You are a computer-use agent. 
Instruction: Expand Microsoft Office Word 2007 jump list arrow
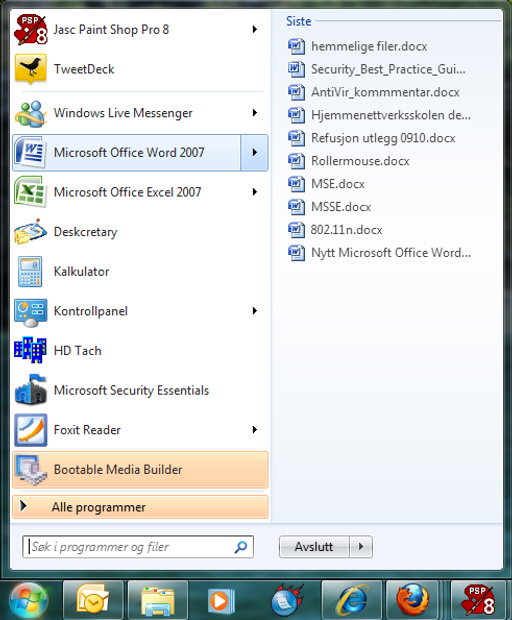255,153
